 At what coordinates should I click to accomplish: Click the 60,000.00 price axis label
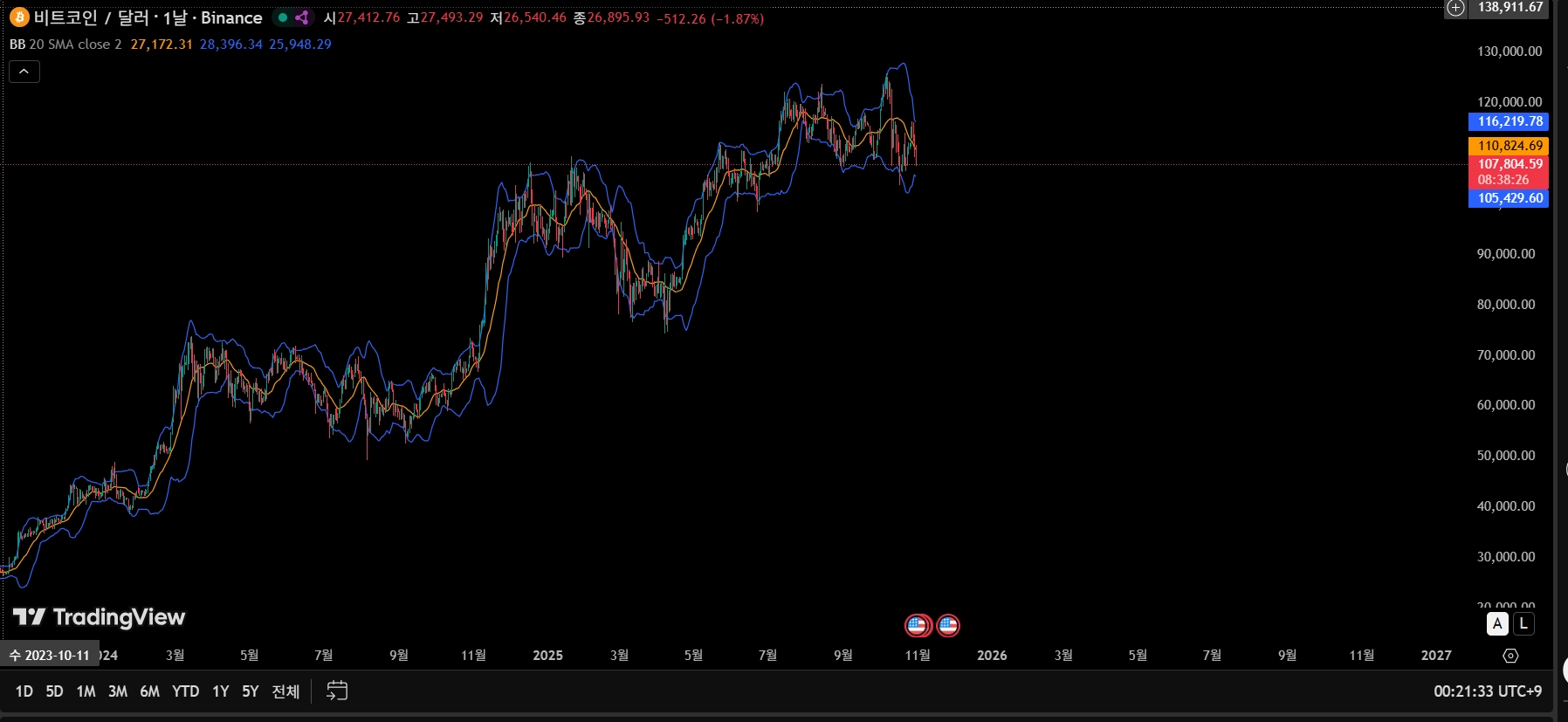[x=1506, y=405]
